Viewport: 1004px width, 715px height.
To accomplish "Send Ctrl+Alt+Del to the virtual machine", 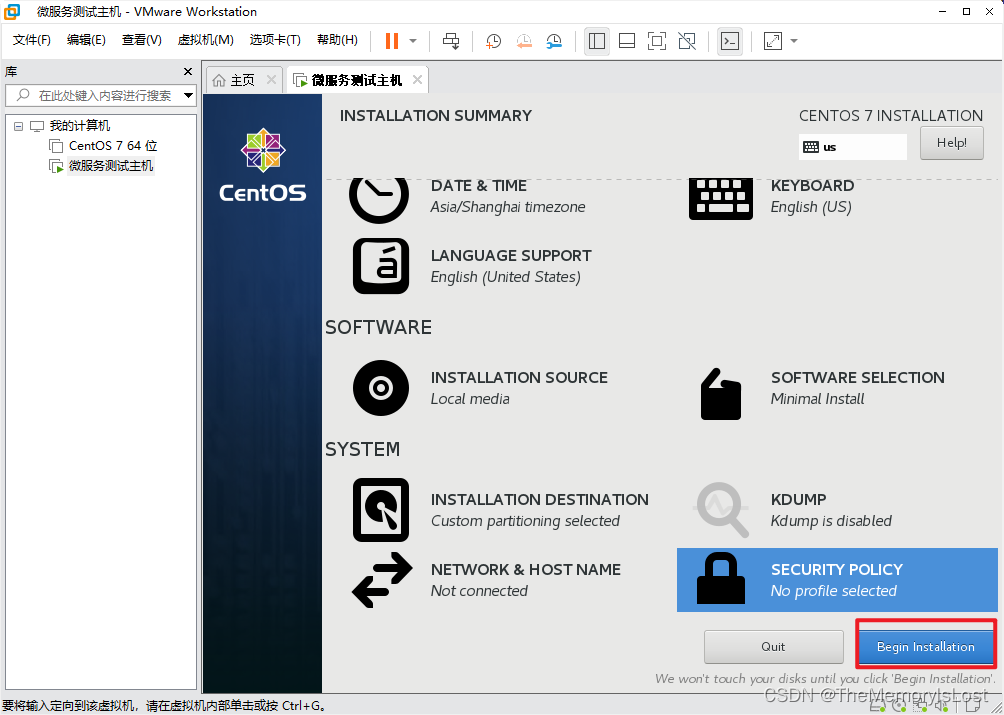I will pyautogui.click(x=451, y=41).
